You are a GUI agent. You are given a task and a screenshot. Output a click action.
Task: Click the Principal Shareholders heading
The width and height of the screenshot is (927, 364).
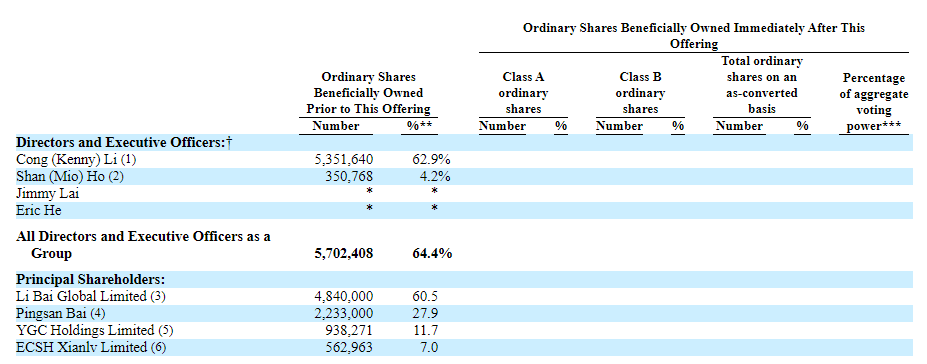pyautogui.click(x=90, y=280)
